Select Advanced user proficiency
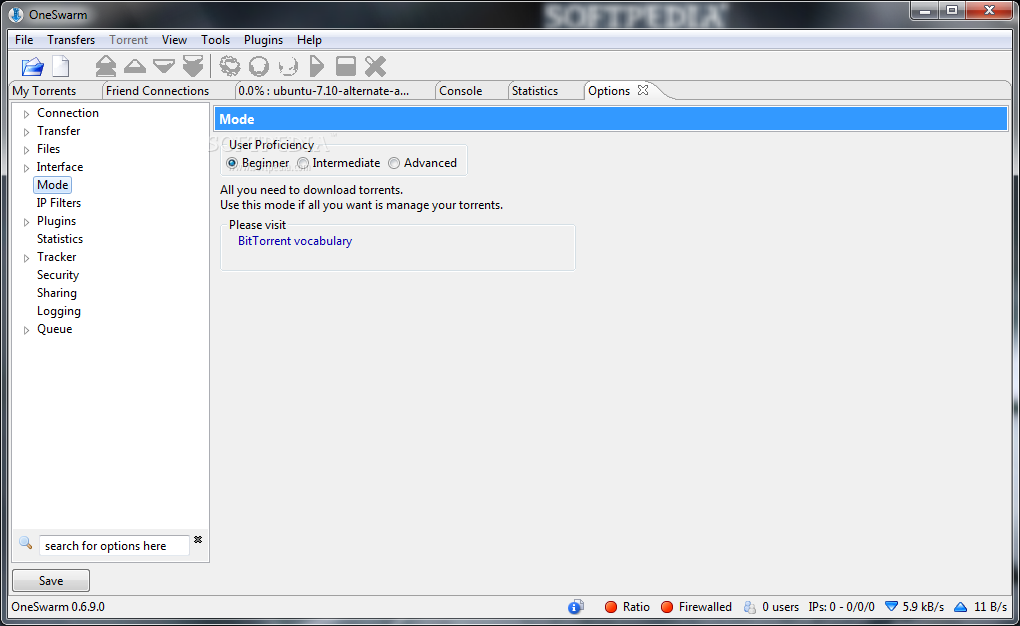The image size is (1020, 626). tap(394, 163)
